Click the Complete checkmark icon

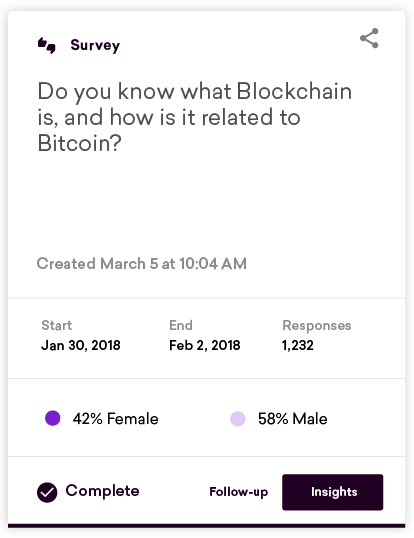tap(47, 492)
